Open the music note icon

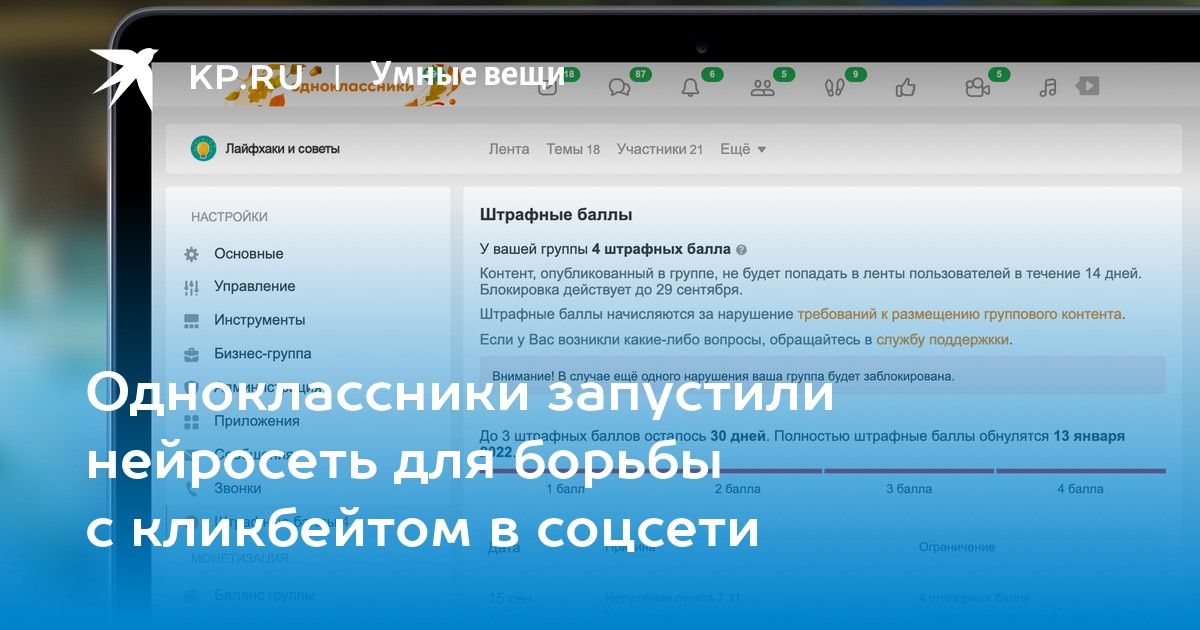pos(1048,87)
